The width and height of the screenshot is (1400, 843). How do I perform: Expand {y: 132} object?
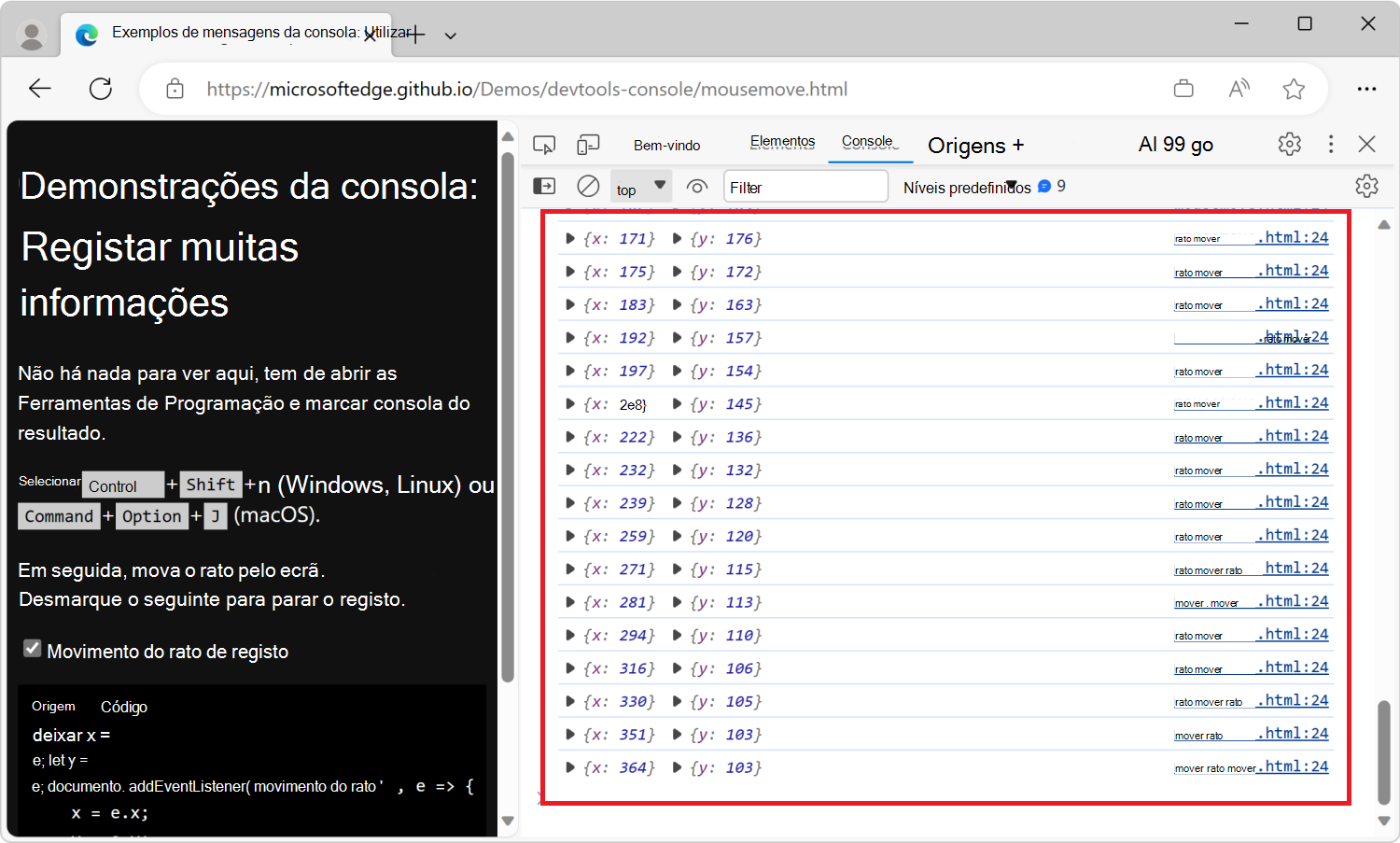pos(678,471)
